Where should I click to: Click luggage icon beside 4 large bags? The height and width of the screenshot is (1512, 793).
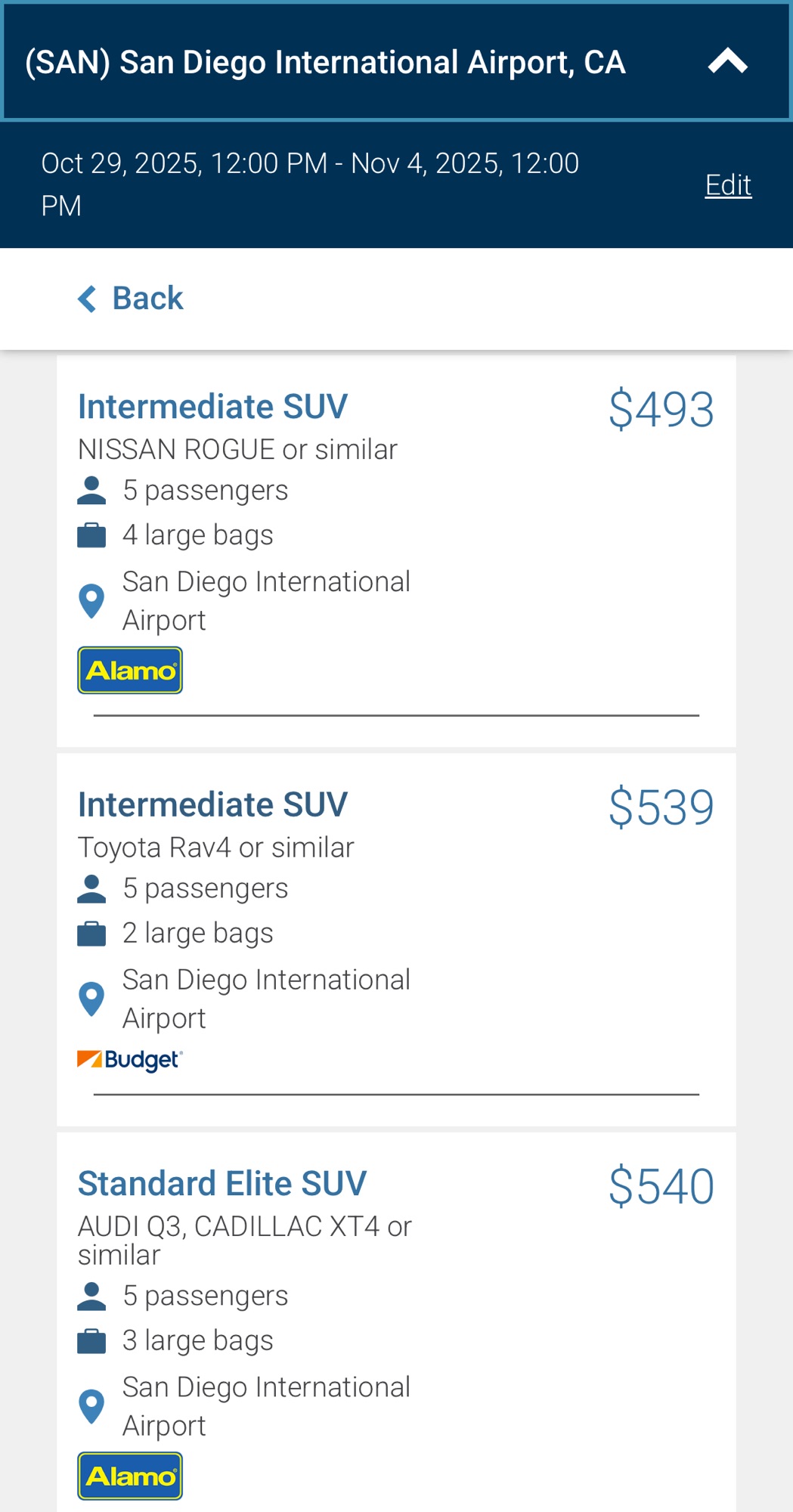click(91, 535)
